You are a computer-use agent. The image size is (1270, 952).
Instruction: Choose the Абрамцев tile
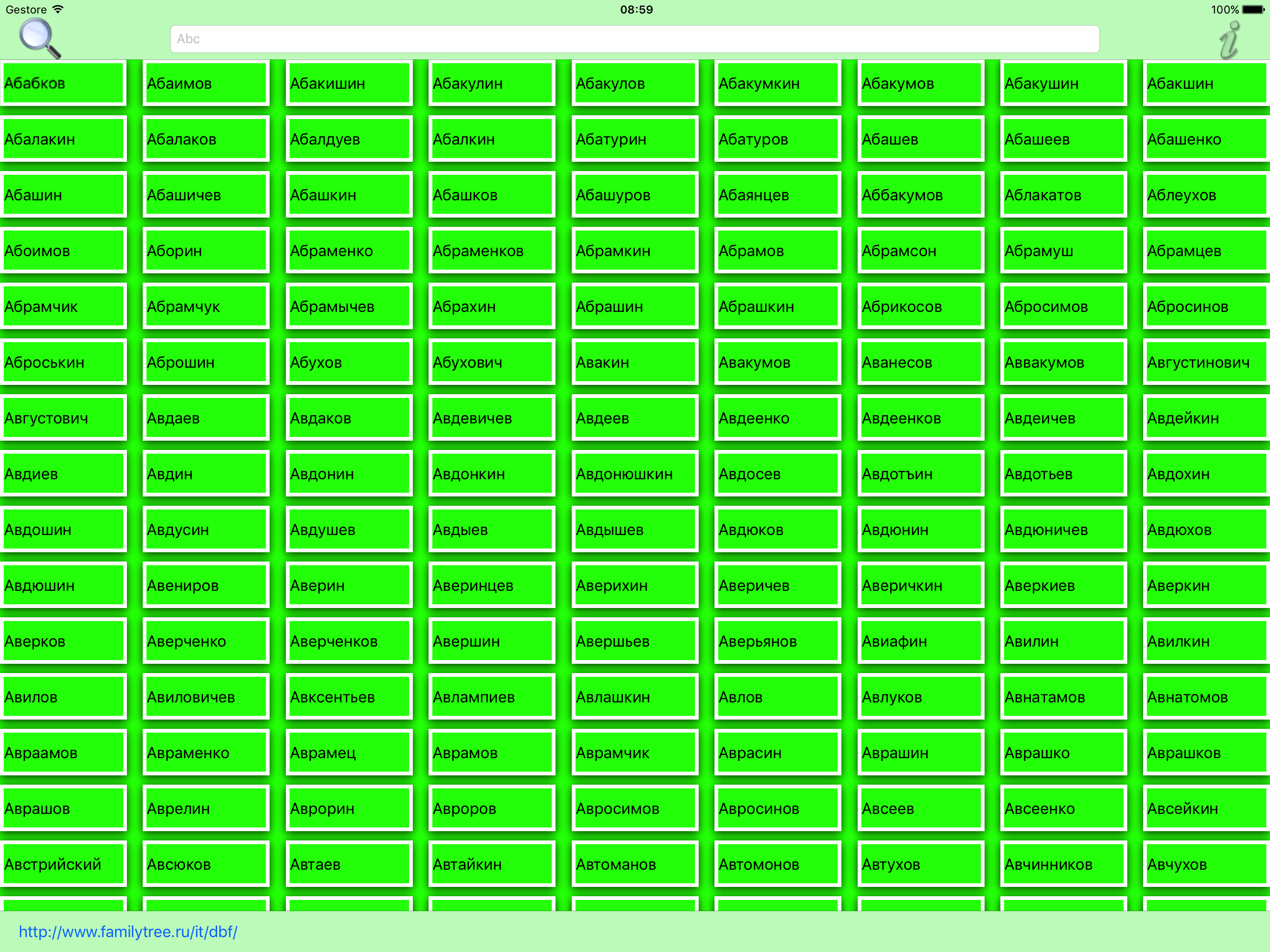click(x=1206, y=251)
